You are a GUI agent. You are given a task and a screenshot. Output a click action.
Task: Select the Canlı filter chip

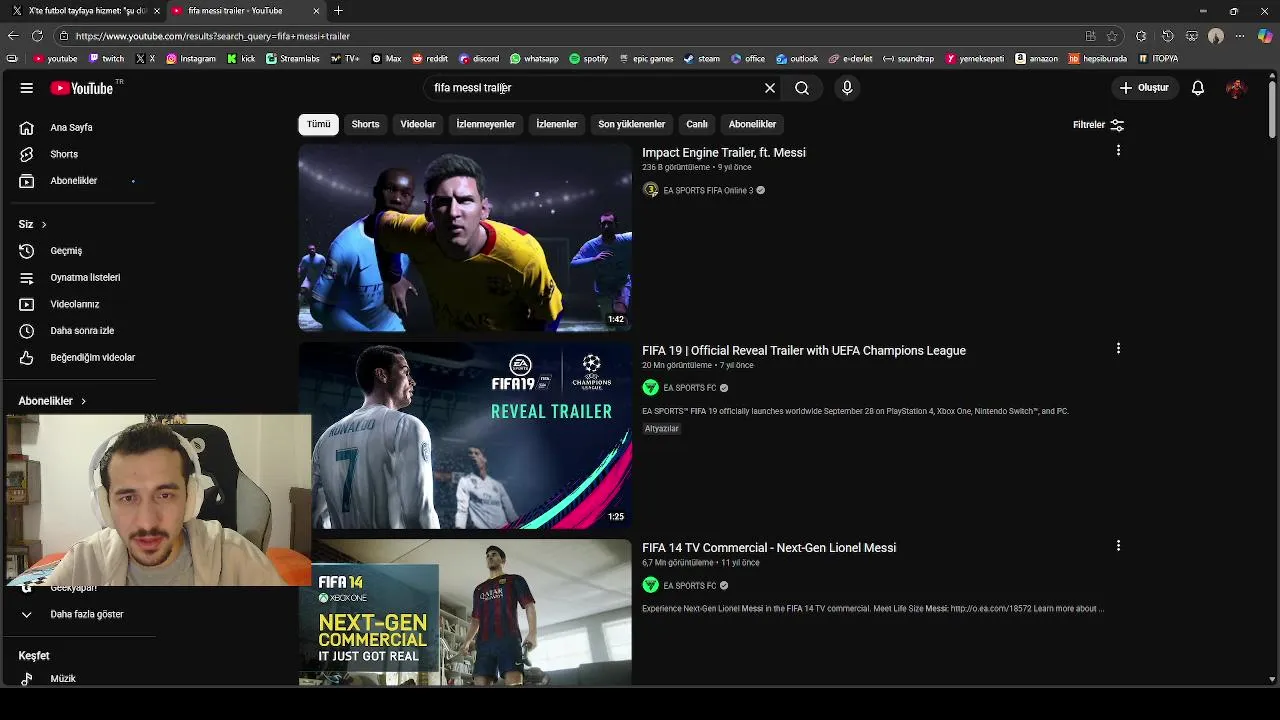point(697,124)
